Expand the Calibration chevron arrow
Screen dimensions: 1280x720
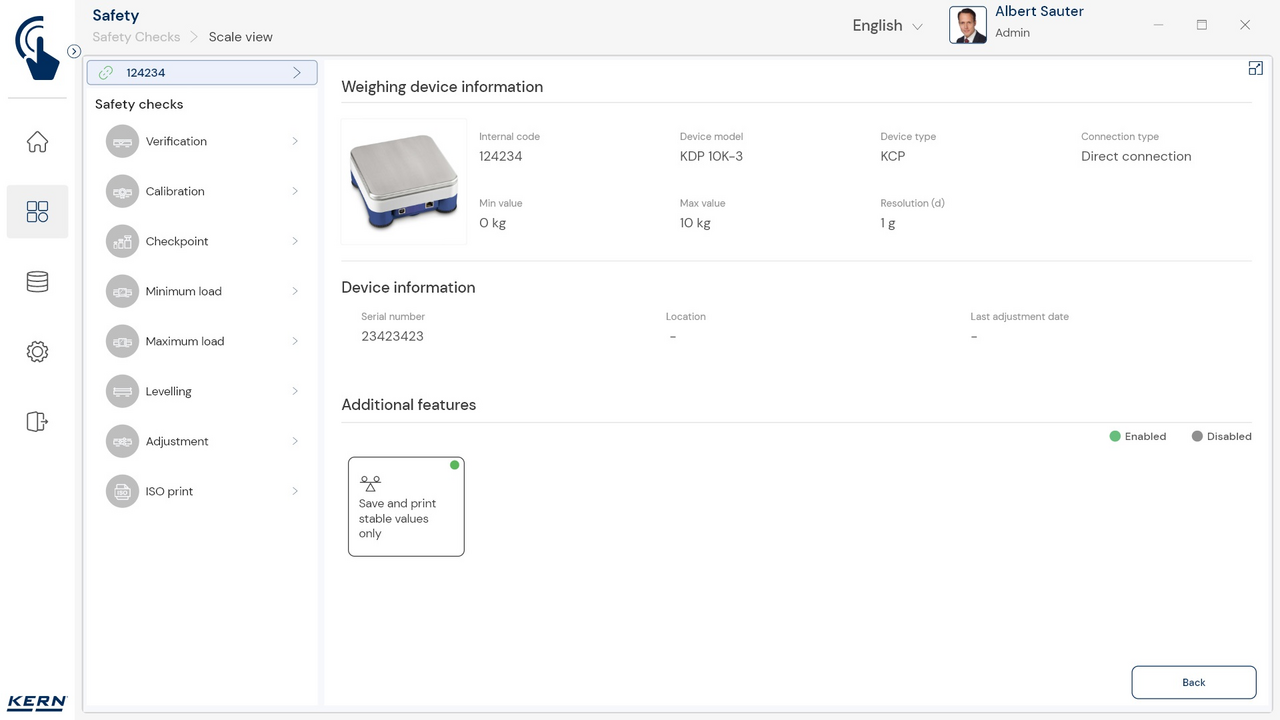[x=295, y=191]
